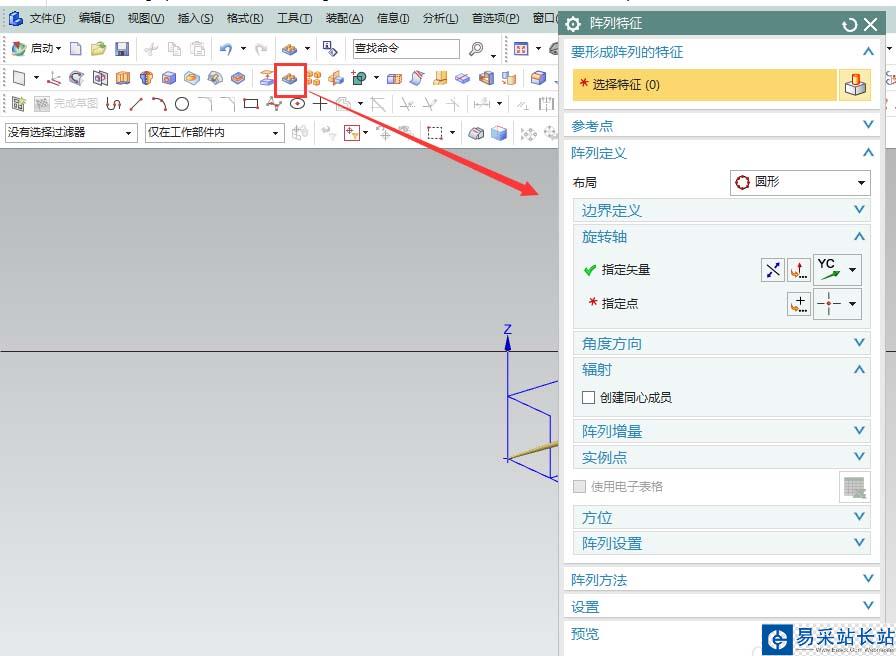The width and height of the screenshot is (896, 656).
Task: Click the datum coordinate system icon
Action: click(54, 78)
